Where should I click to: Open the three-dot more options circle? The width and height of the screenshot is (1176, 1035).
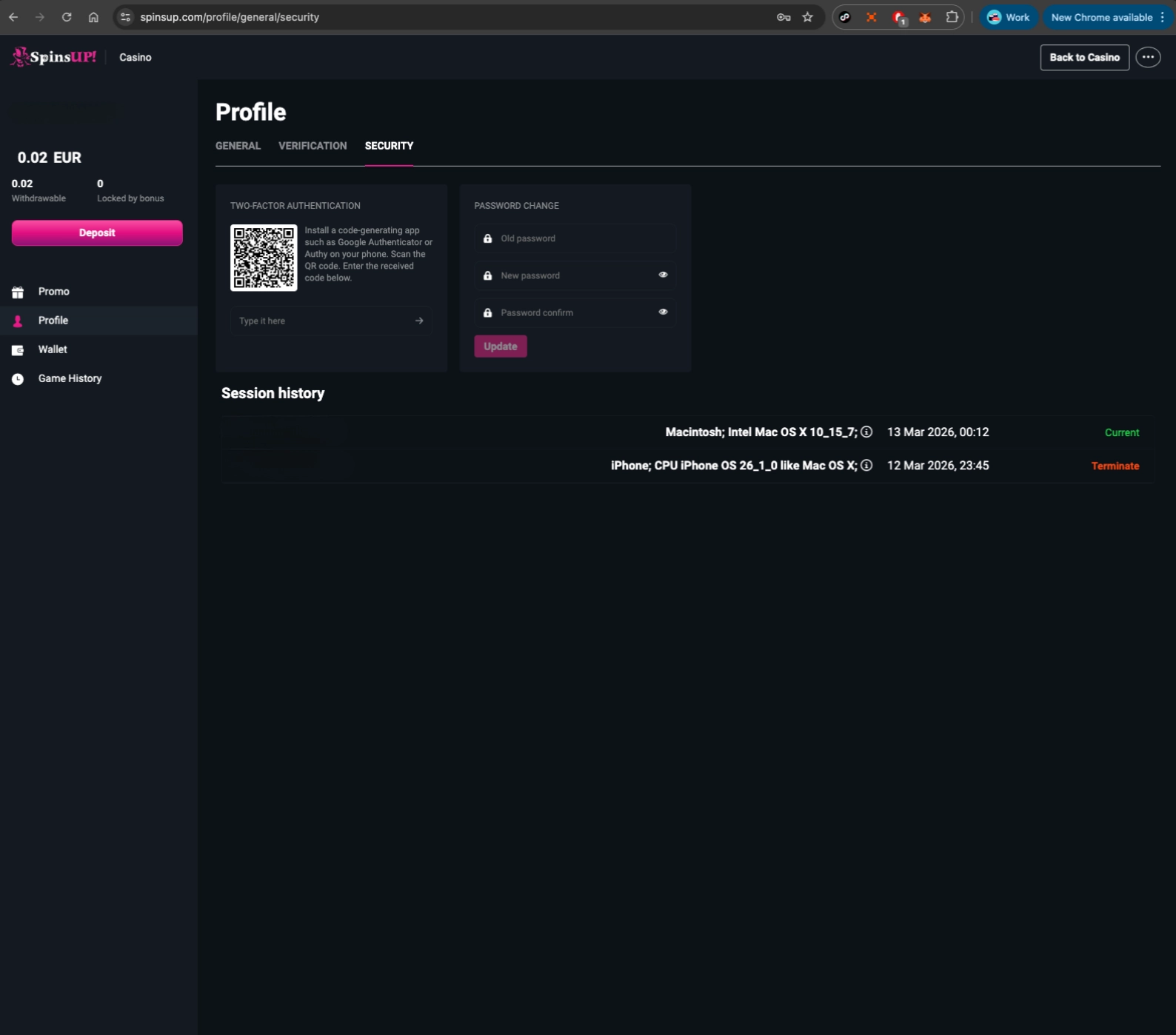(x=1148, y=57)
